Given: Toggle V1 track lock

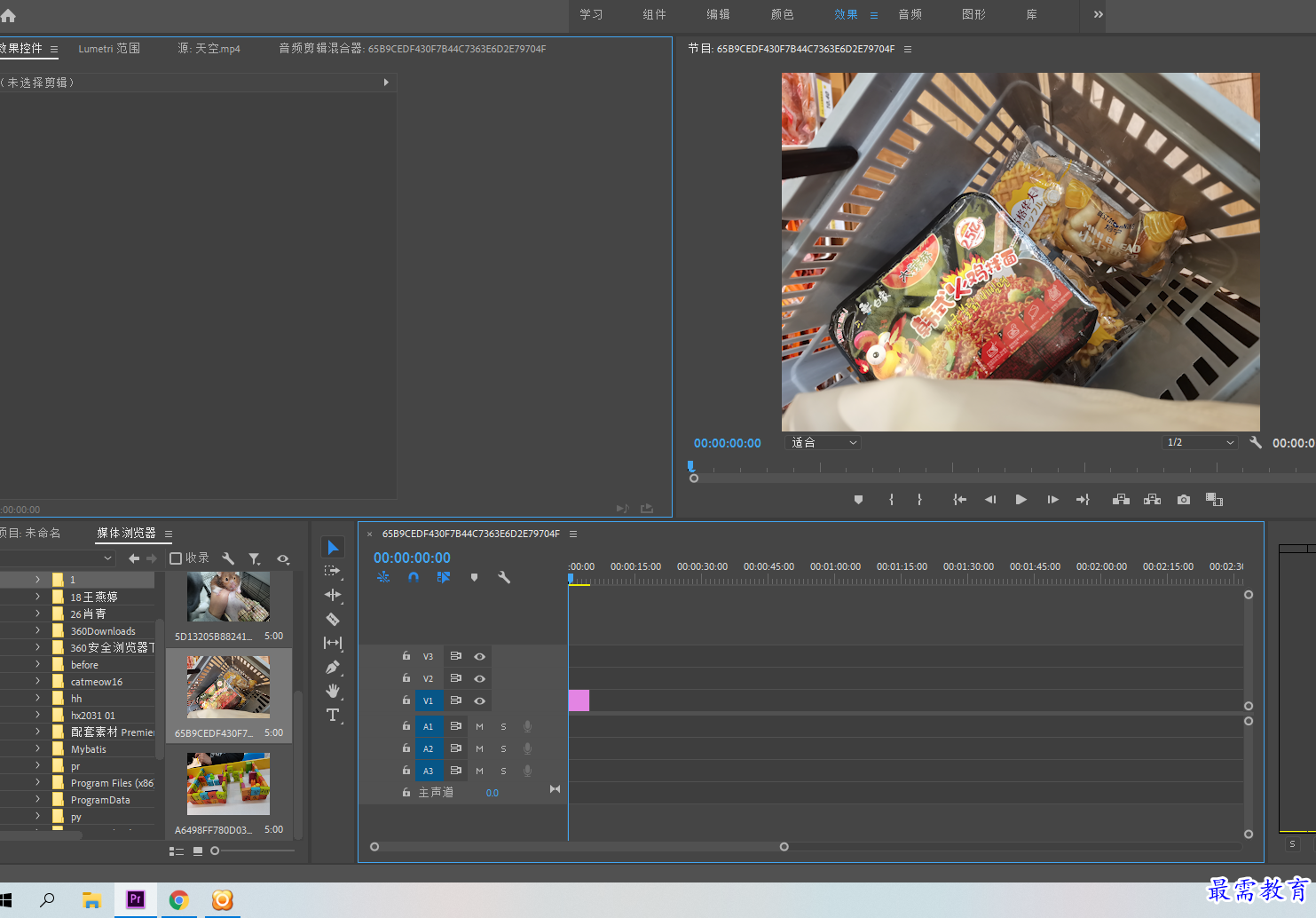Looking at the screenshot, I should [406, 700].
